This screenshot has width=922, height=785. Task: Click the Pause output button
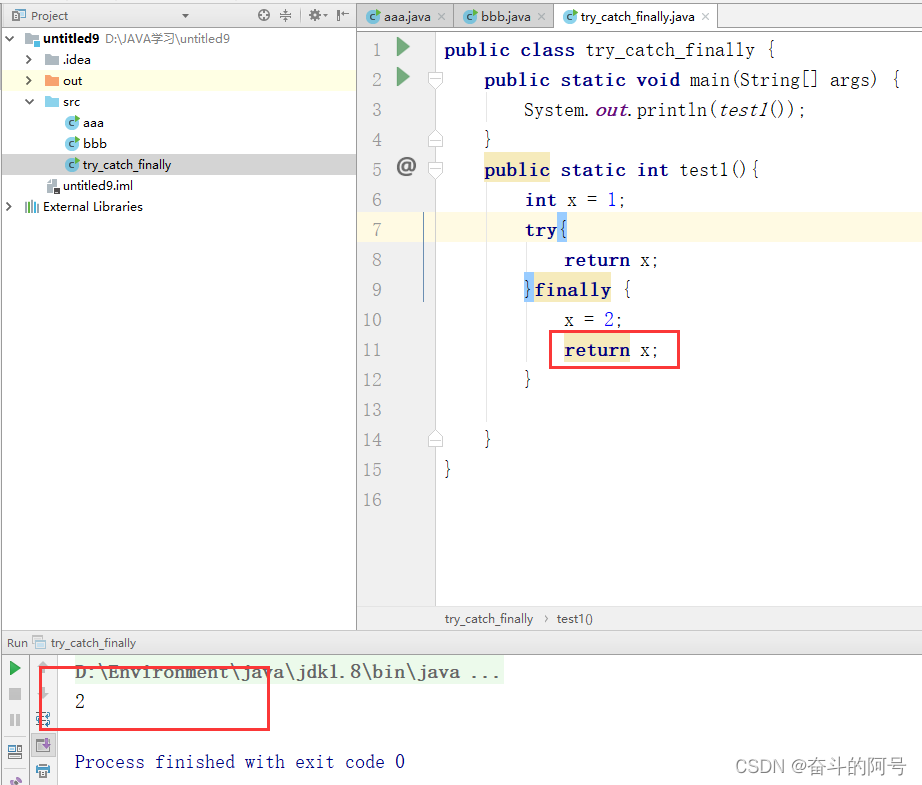(x=15, y=720)
